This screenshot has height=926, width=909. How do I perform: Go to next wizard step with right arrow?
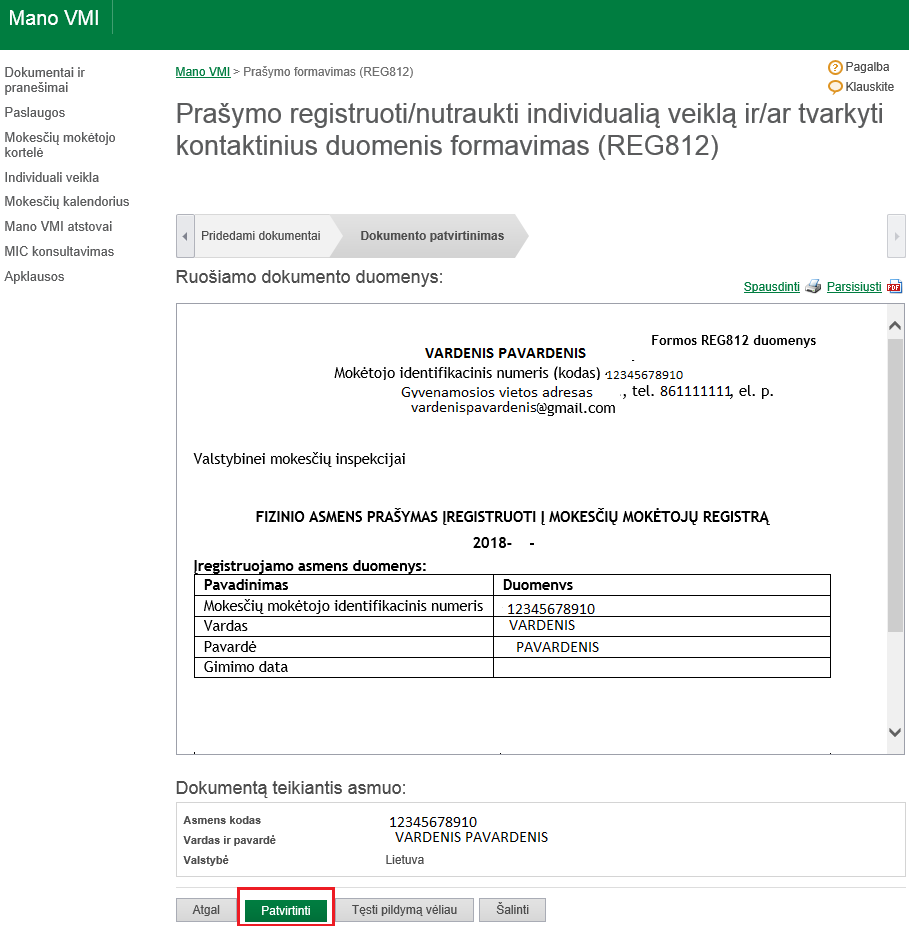[896, 236]
